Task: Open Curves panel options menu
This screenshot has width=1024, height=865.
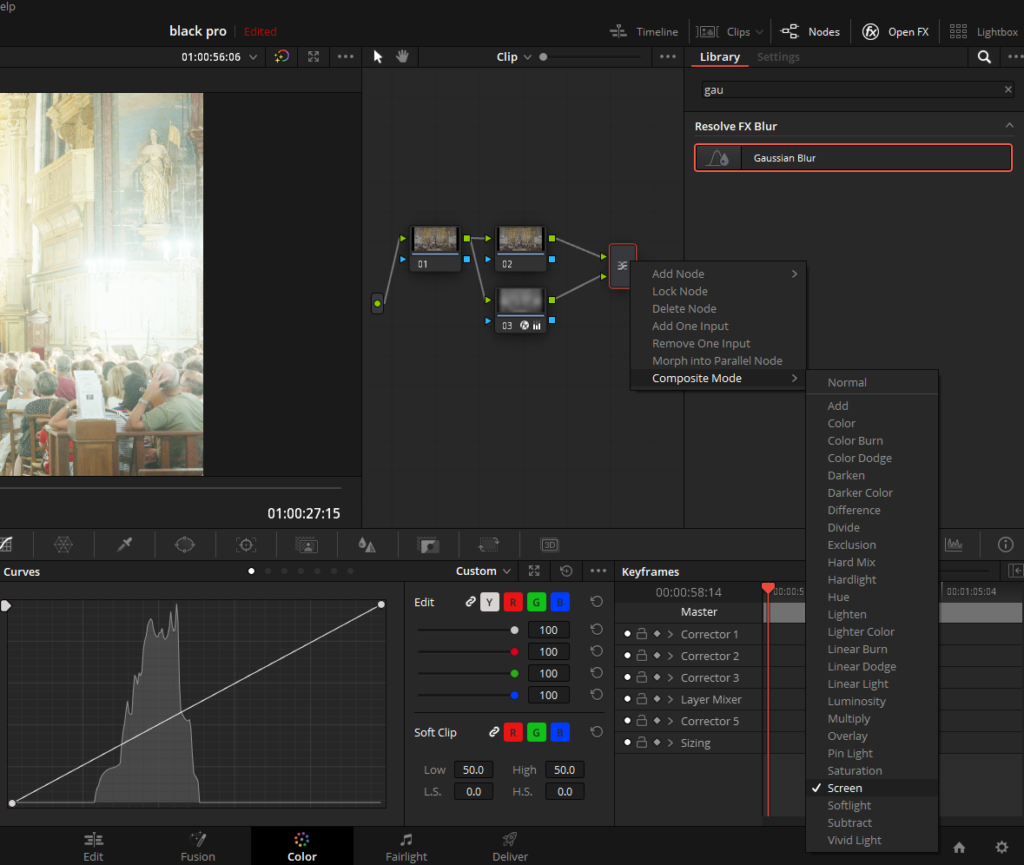Action: coord(598,571)
